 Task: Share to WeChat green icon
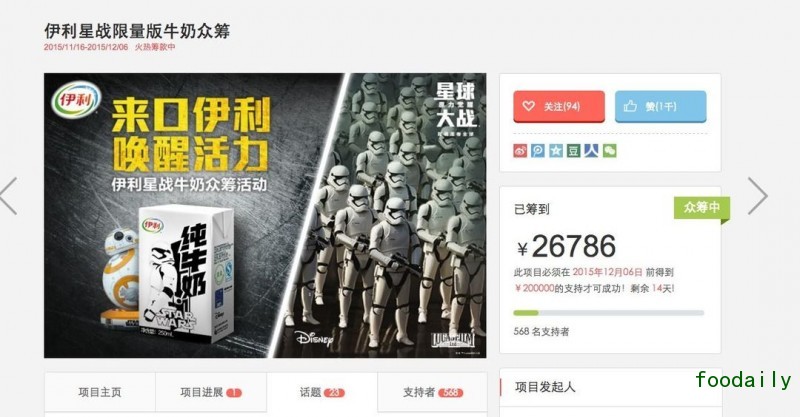tap(610, 151)
